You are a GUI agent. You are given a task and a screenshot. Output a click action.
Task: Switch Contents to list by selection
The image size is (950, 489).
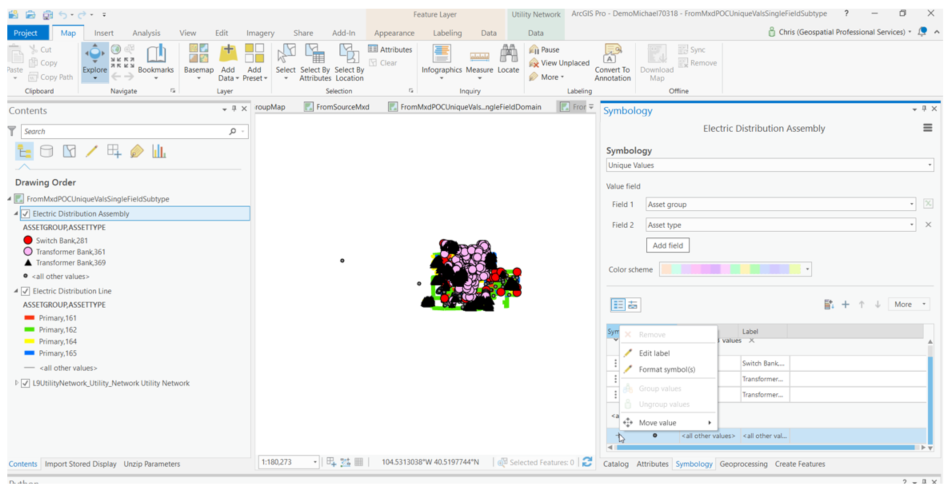click(69, 151)
